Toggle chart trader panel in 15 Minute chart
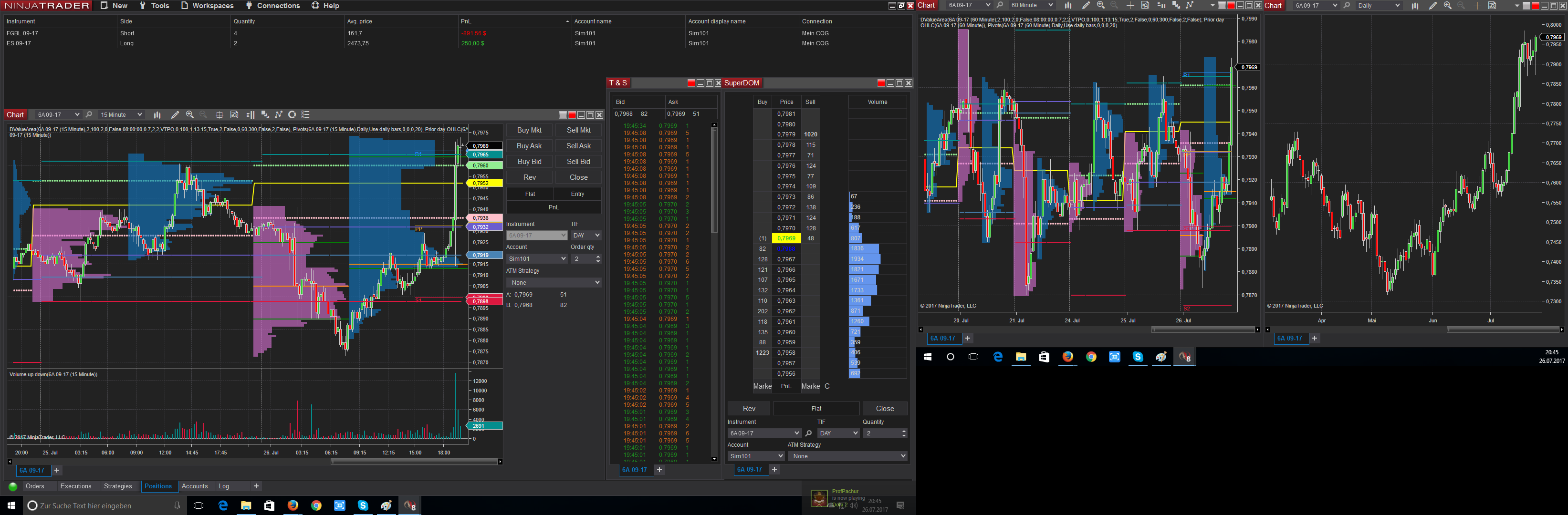Image resolution: width=1568 pixels, height=515 pixels. pyautogui.click(x=250, y=115)
